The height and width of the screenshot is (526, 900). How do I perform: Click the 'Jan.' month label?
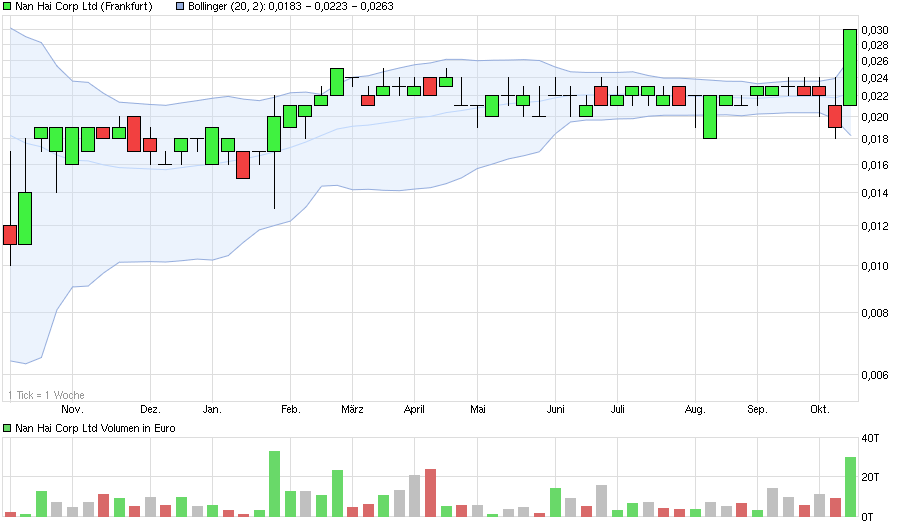coord(212,409)
